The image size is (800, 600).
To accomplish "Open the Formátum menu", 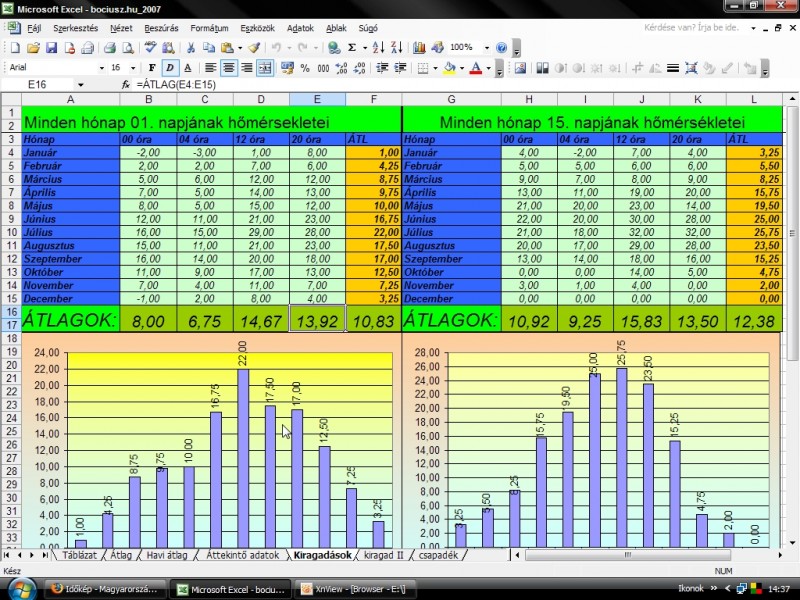I will point(209,28).
